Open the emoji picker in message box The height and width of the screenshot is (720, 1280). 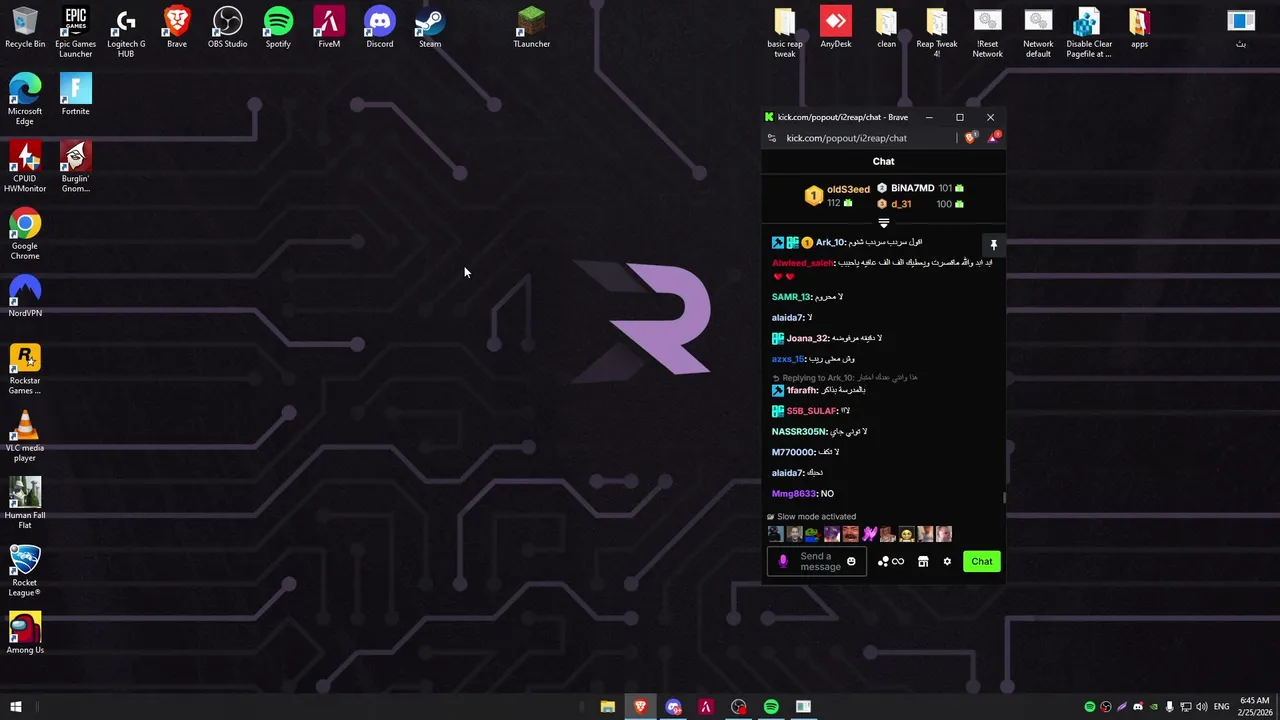(851, 562)
